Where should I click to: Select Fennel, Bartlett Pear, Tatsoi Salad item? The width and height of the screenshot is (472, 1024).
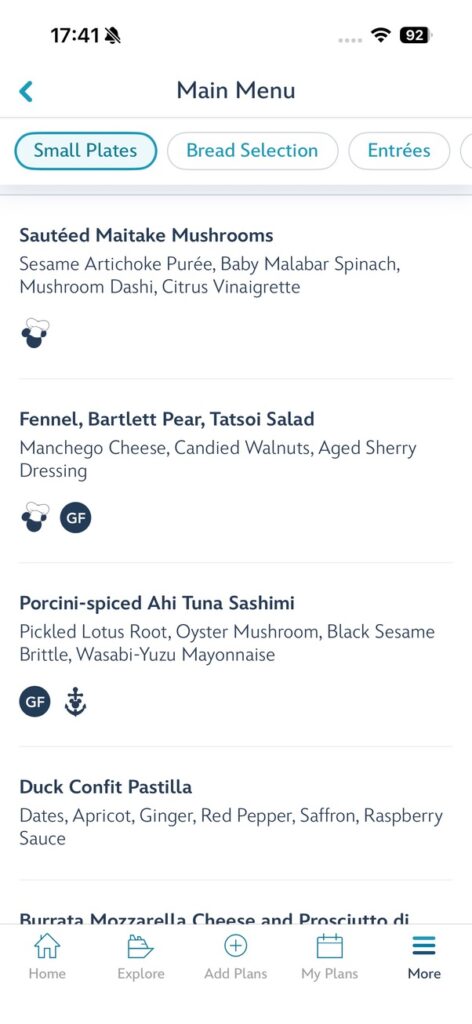tap(236, 471)
